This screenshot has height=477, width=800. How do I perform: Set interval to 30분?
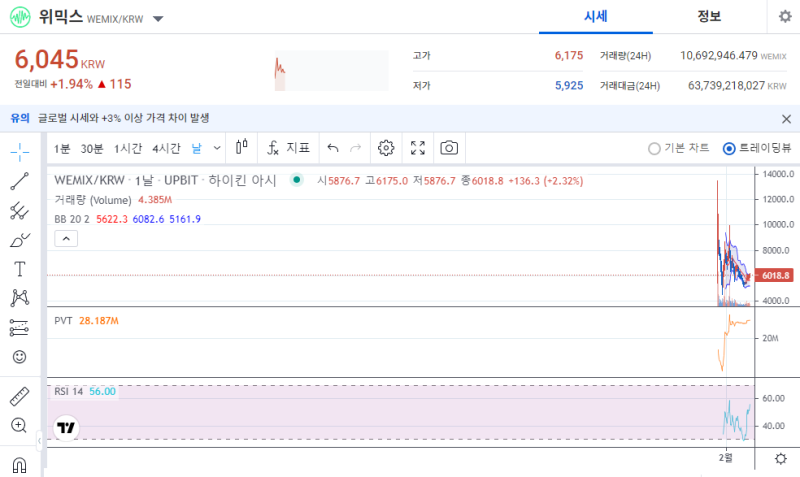coord(92,148)
